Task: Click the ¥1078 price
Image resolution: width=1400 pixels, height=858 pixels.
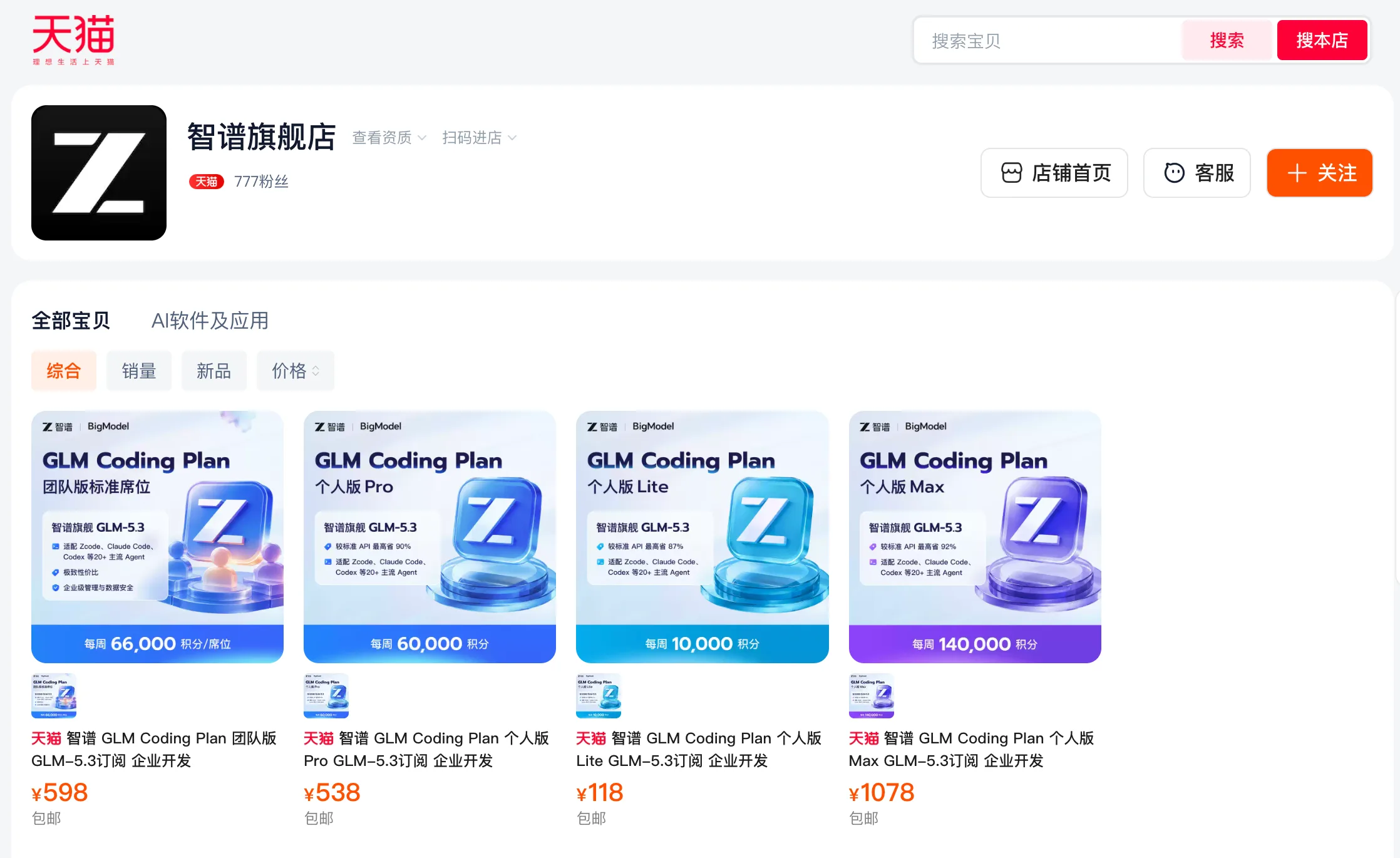Action: click(882, 793)
